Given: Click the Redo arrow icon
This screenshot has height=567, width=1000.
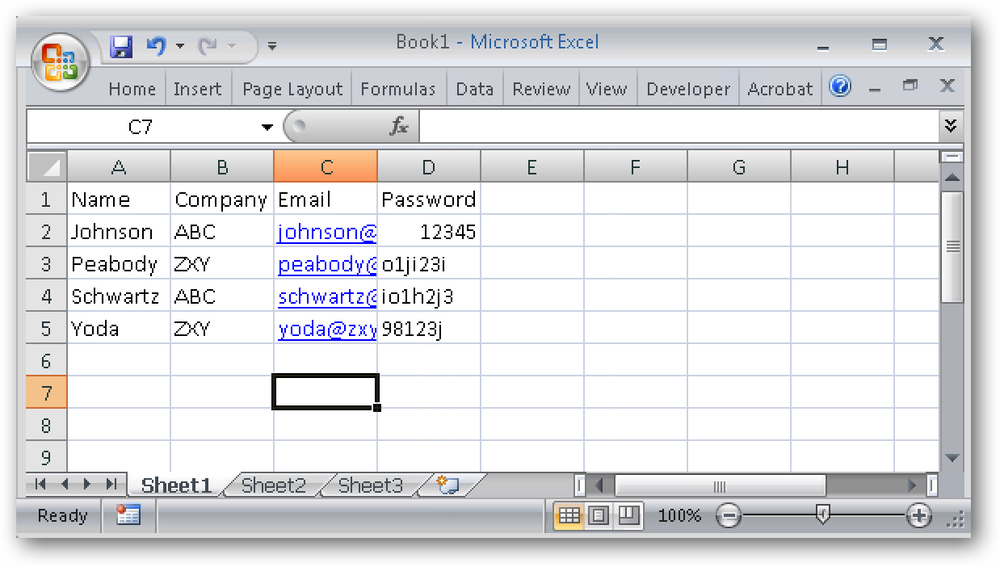Looking at the screenshot, I should (x=208, y=46).
